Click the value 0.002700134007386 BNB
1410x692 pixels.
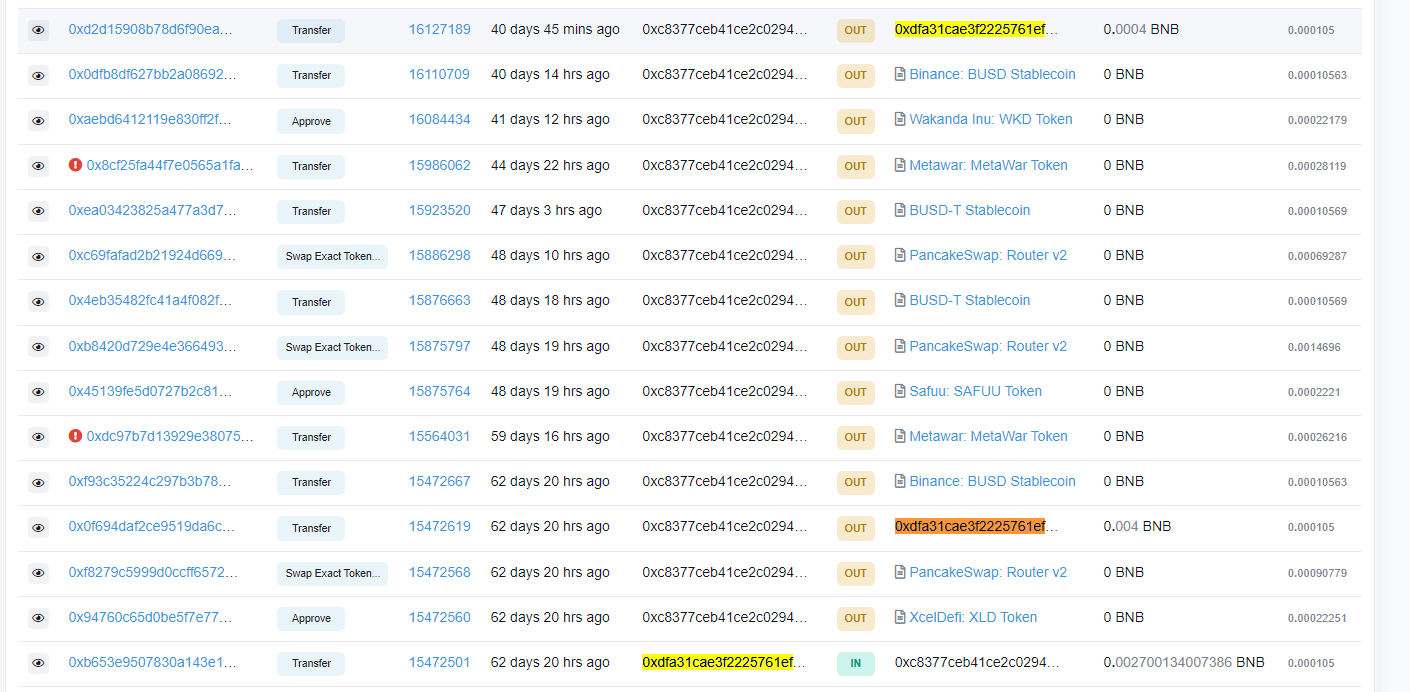coord(1184,662)
